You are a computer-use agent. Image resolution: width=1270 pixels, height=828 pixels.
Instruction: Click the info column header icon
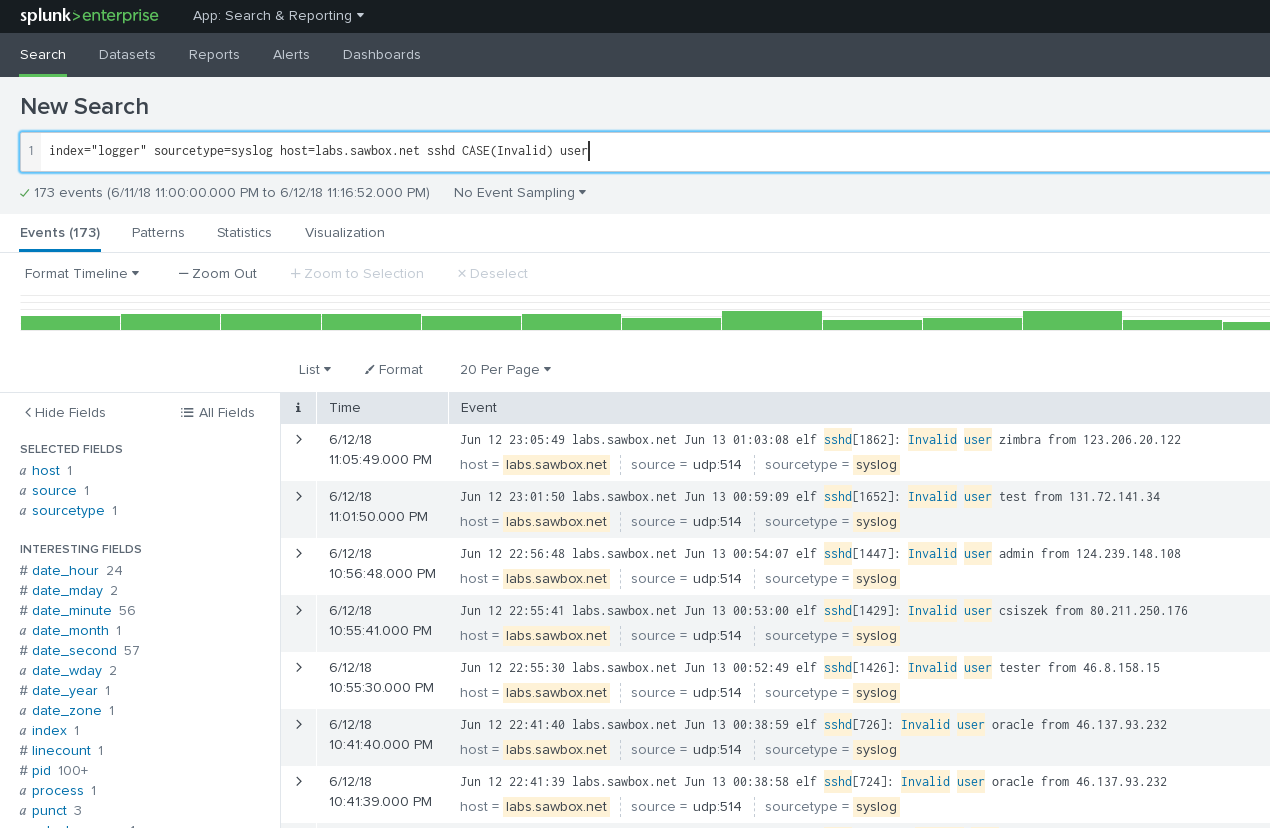click(x=298, y=408)
